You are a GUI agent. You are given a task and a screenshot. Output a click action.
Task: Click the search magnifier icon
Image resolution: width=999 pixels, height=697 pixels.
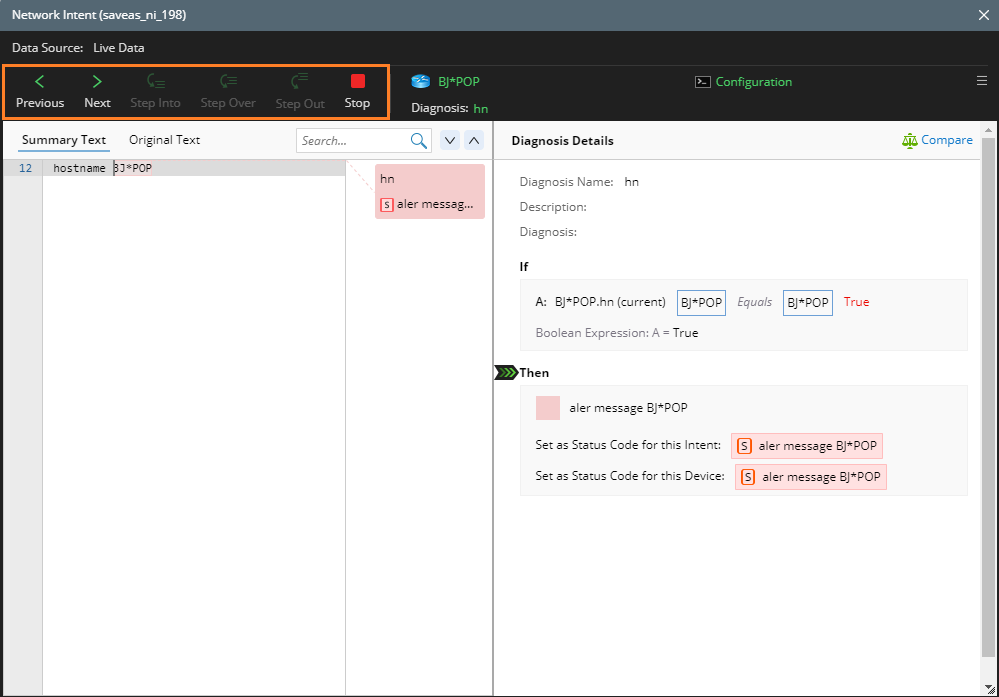point(418,140)
